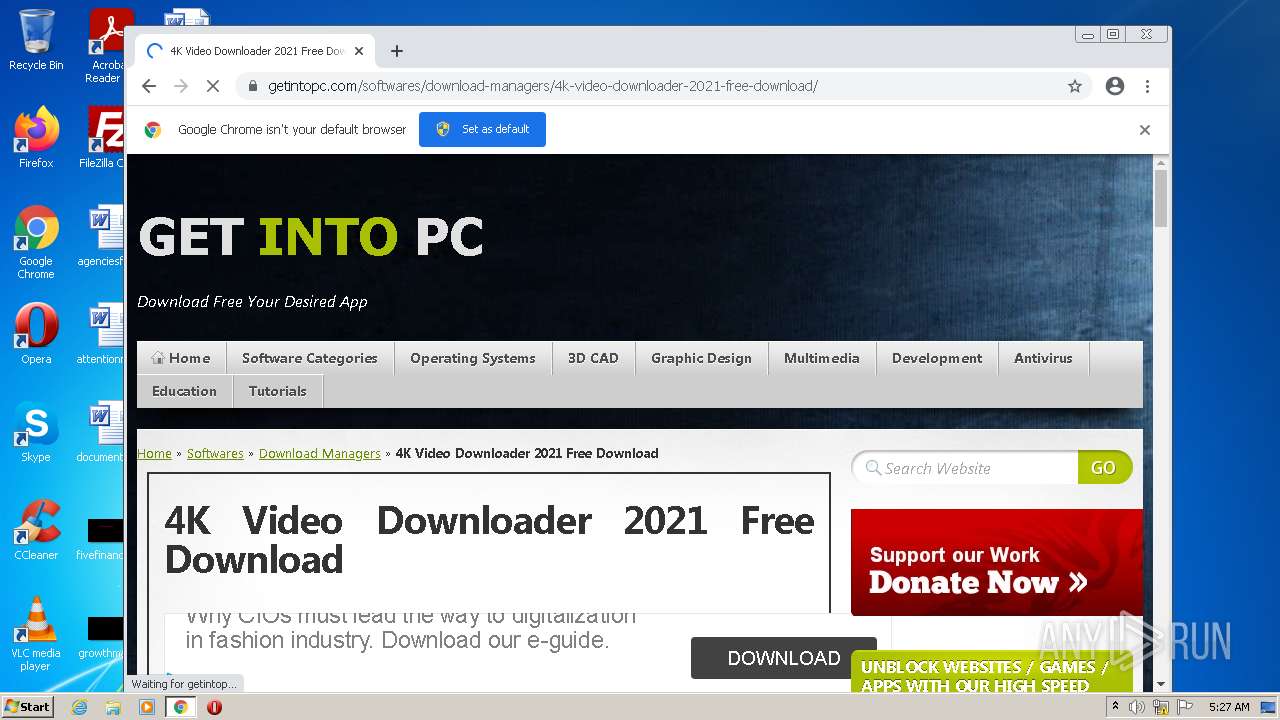Open the Development menu item

[x=937, y=358]
